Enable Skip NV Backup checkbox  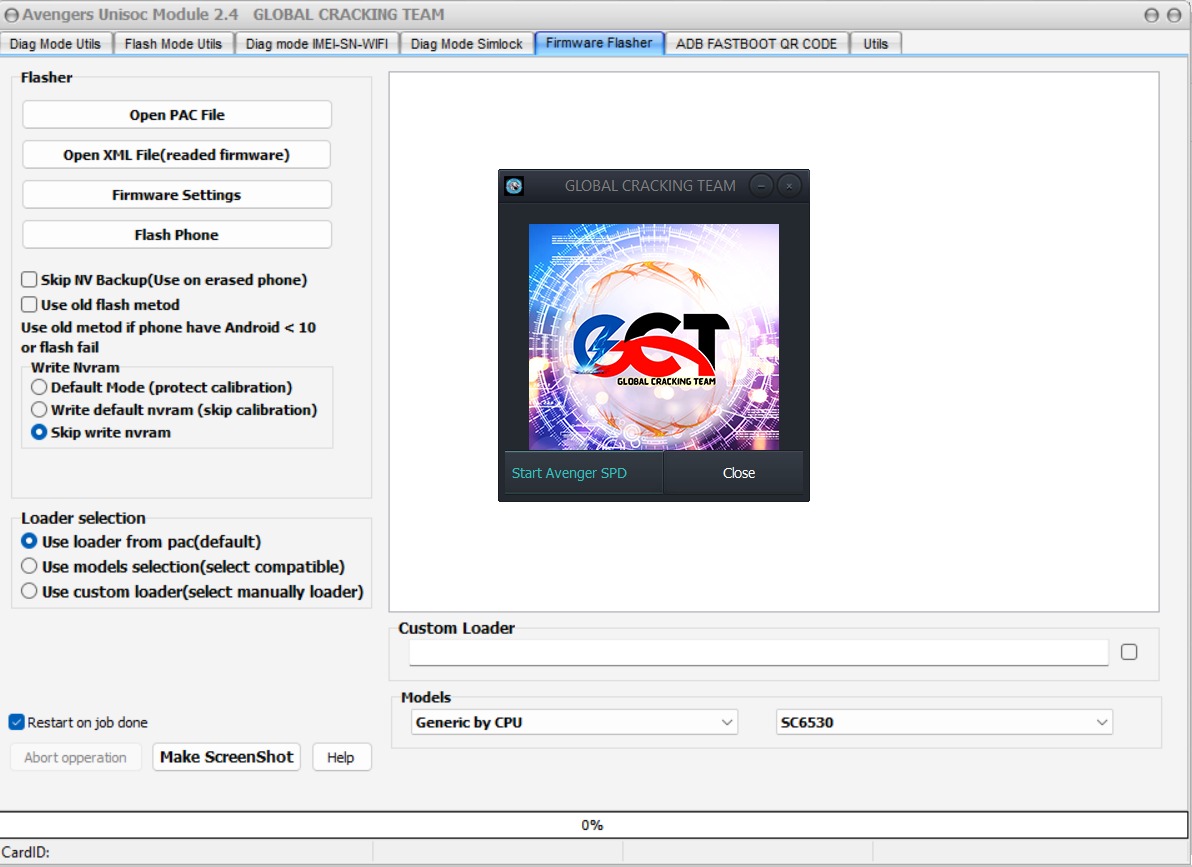click(30, 280)
